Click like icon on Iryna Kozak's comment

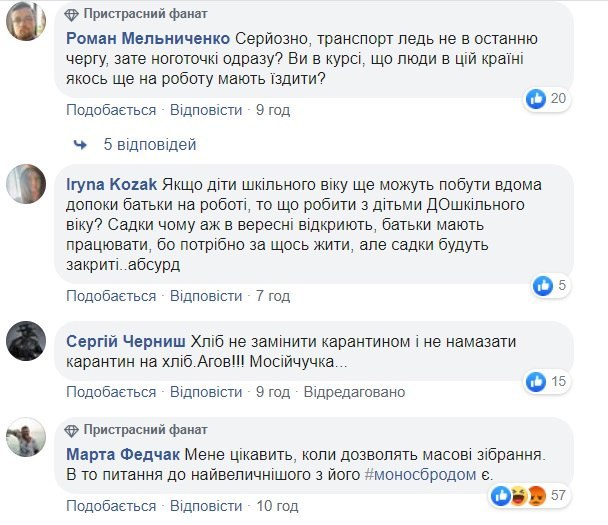tap(543, 286)
